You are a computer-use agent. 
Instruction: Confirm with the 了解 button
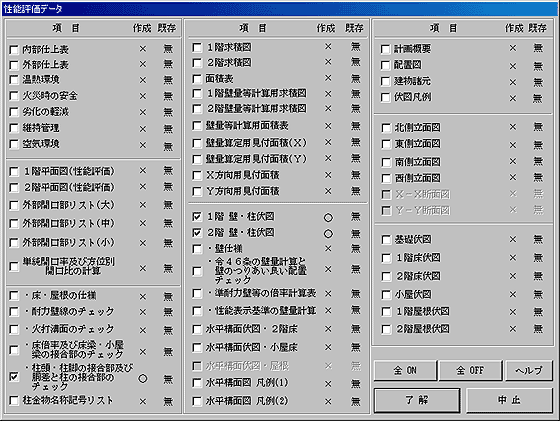tap(417, 400)
